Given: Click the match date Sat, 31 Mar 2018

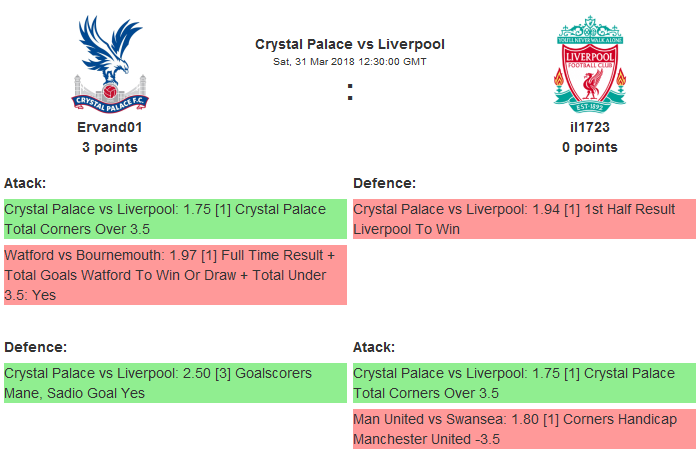Looking at the screenshot, I should coord(350,62).
